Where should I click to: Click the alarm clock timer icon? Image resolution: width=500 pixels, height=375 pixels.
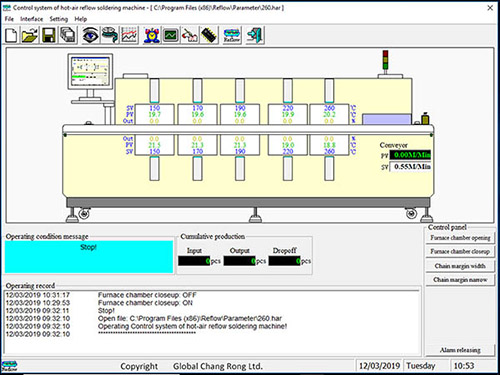(x=152, y=35)
